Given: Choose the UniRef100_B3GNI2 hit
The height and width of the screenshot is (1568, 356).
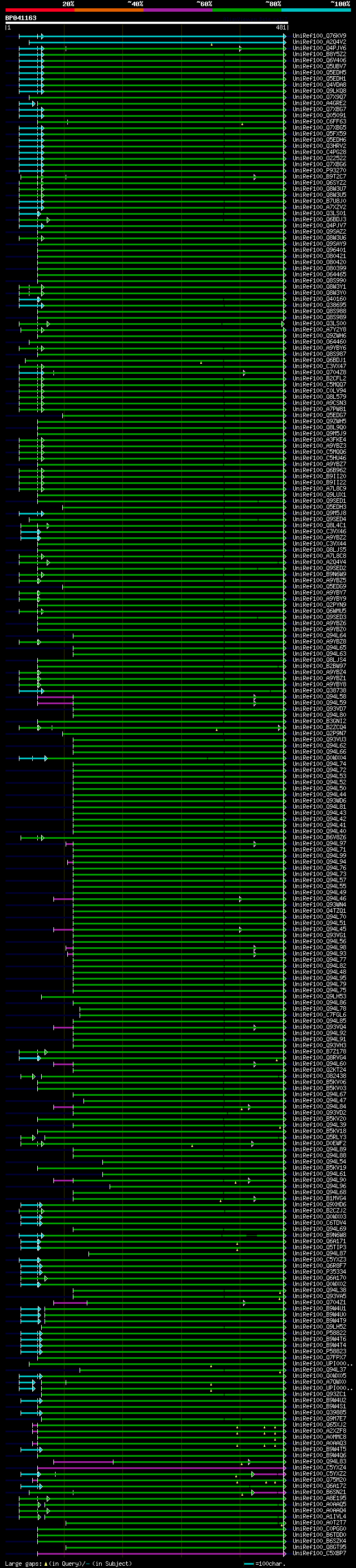Looking at the screenshot, I should coord(319,721).
